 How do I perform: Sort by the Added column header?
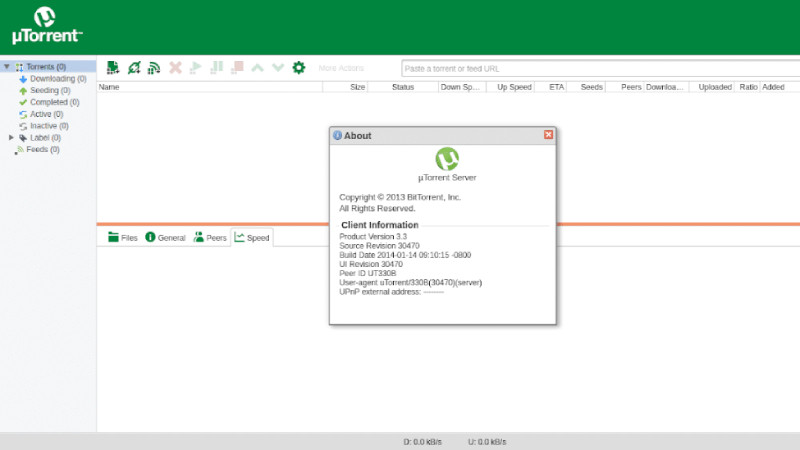click(x=780, y=87)
